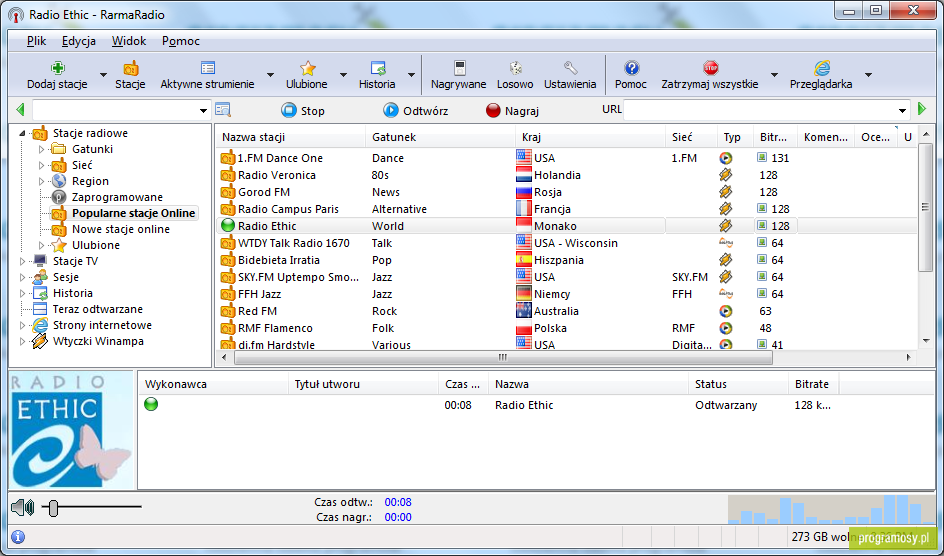The height and width of the screenshot is (556, 944).
Task: Click the bitrate icon in WTDY Talk Radio row
Action: pos(762,242)
